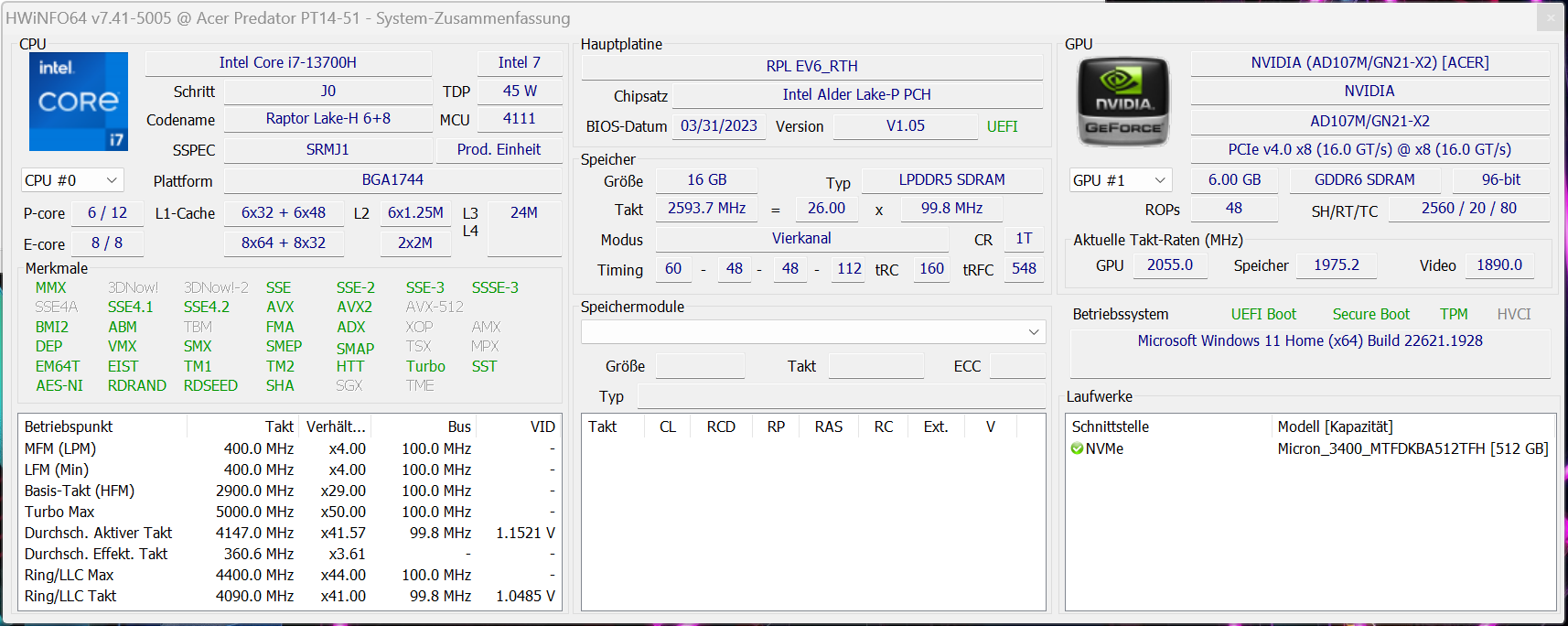Click the 16 GB memory size value
The height and width of the screenshot is (626, 1568).
click(707, 179)
